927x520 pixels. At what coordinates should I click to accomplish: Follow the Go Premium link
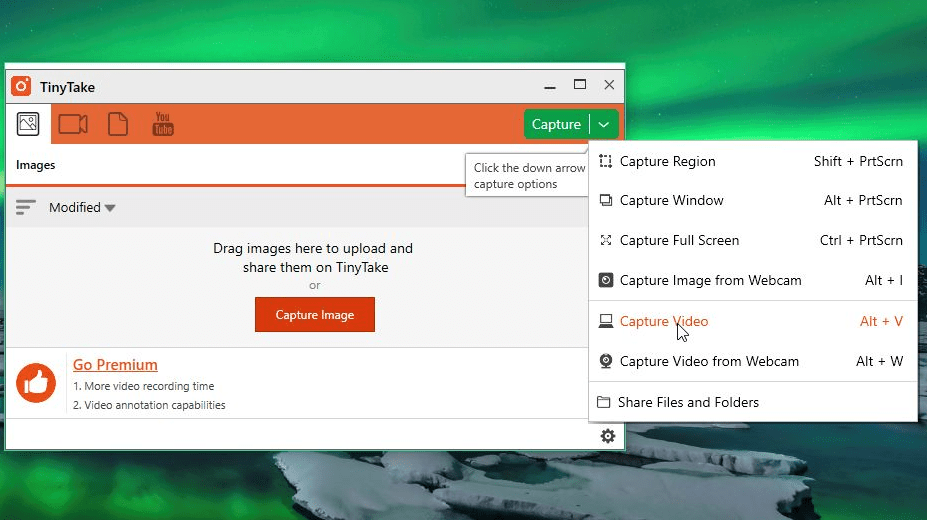115,365
